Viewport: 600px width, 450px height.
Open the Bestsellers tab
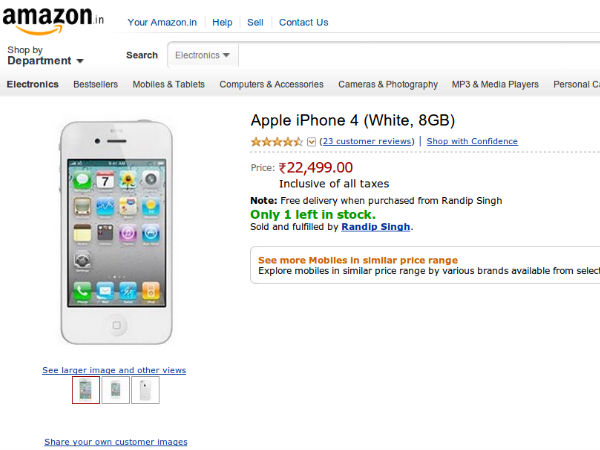(96, 85)
